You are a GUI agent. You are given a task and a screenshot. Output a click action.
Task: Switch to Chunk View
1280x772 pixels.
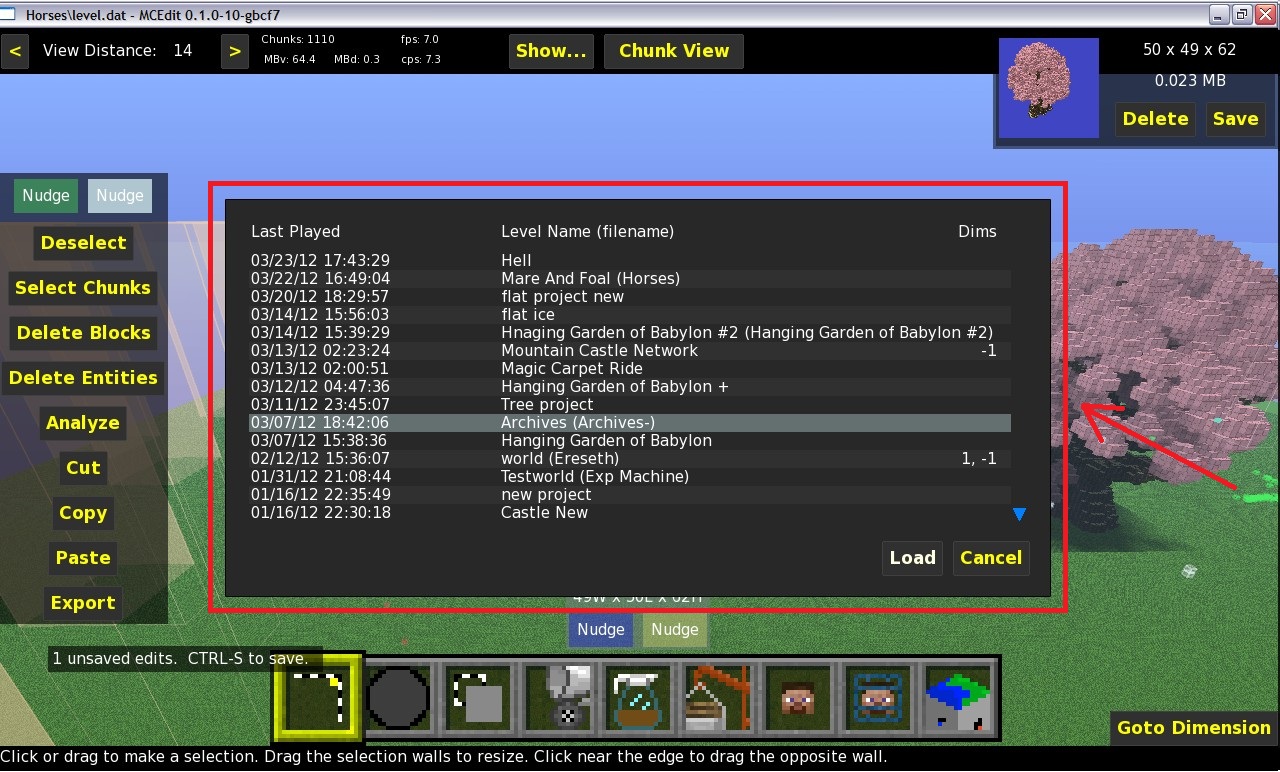click(674, 51)
